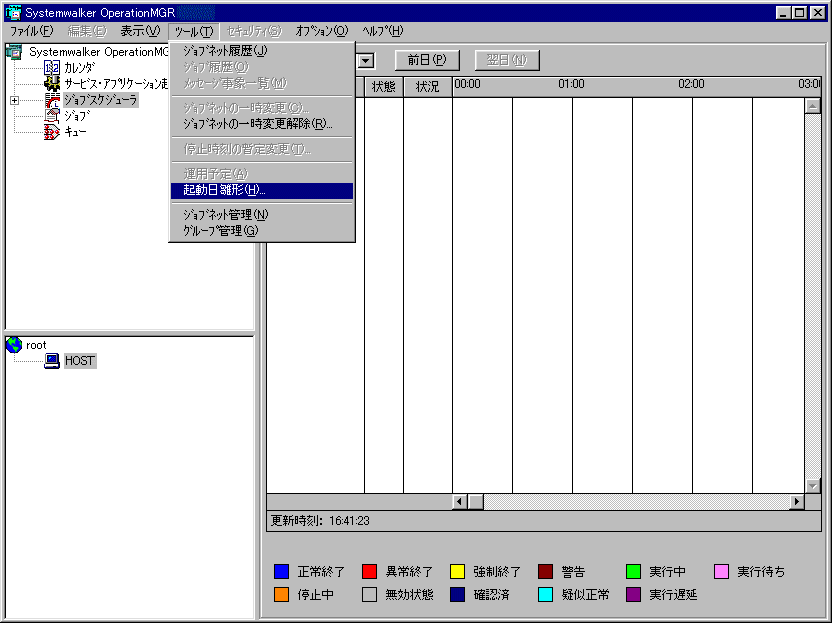Click vertical scrollbar up arrow
The height and width of the screenshot is (623, 832).
point(813,106)
